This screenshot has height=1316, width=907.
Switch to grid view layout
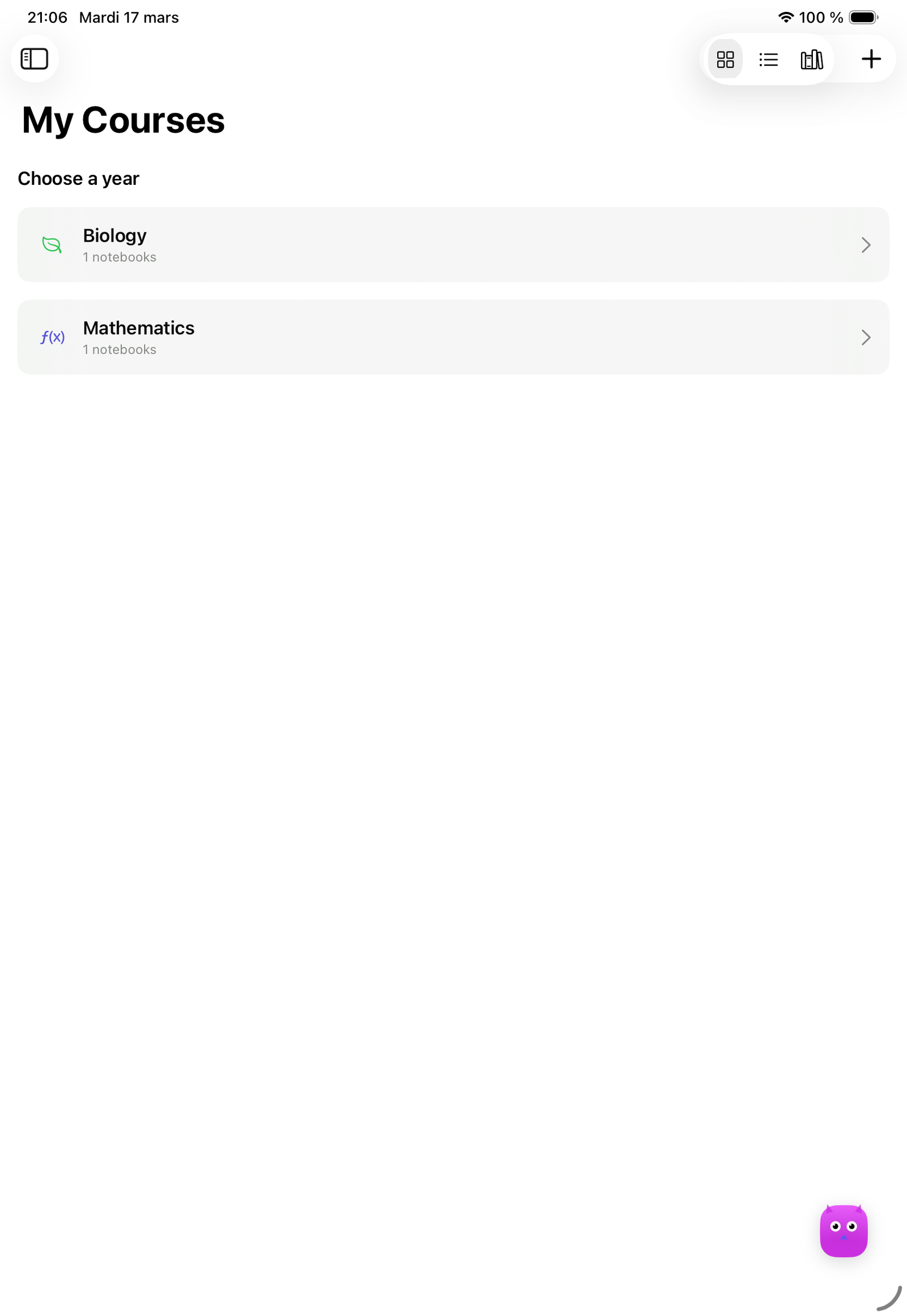pyautogui.click(x=725, y=60)
